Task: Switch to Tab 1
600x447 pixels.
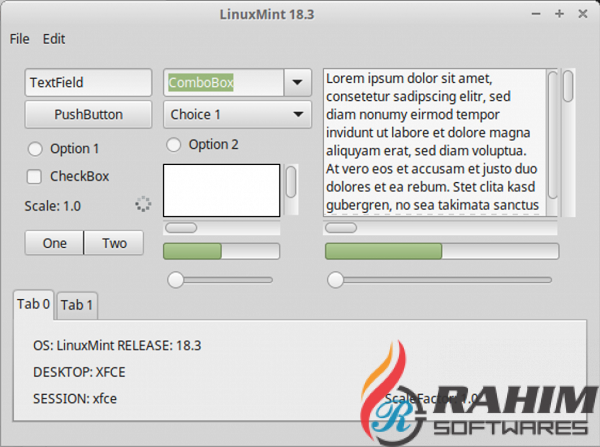Action: click(77, 305)
